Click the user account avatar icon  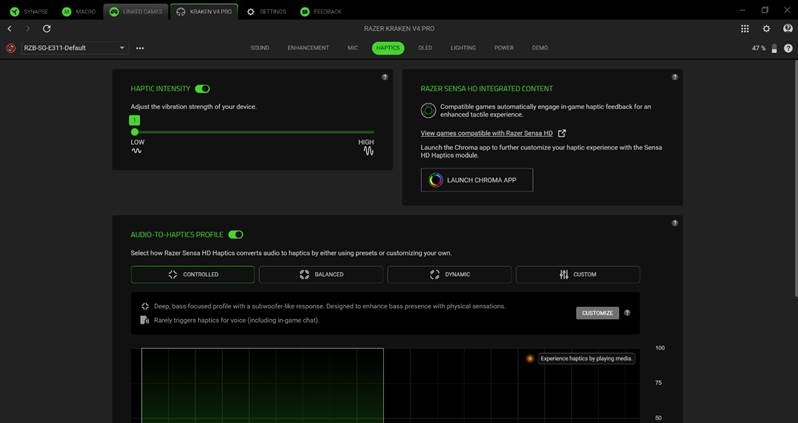[x=788, y=29]
